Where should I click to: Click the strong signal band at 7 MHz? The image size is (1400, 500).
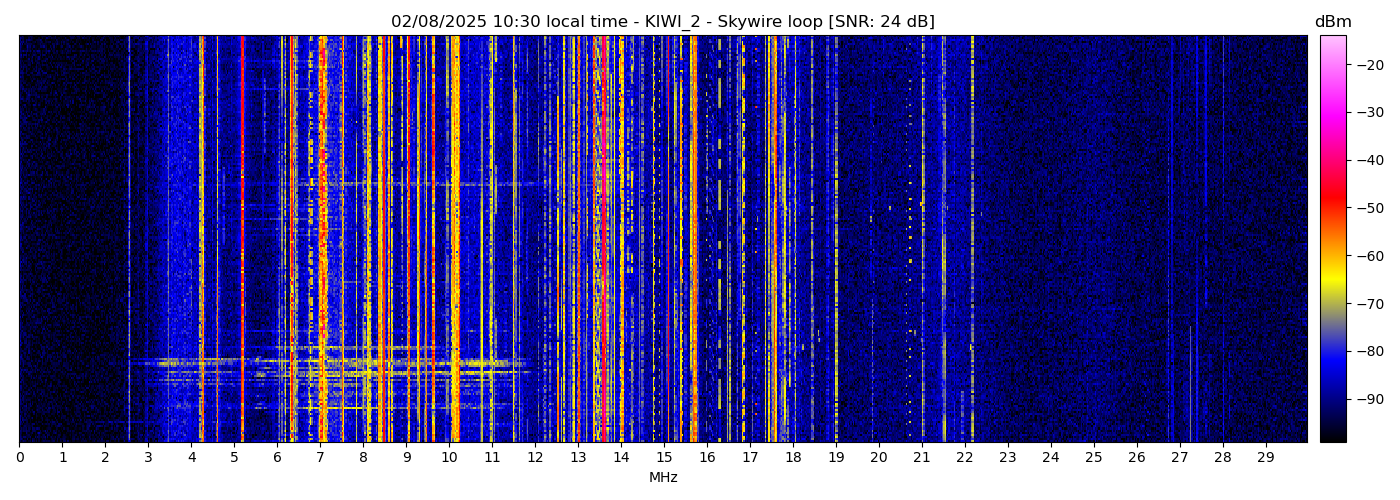coord(322,240)
